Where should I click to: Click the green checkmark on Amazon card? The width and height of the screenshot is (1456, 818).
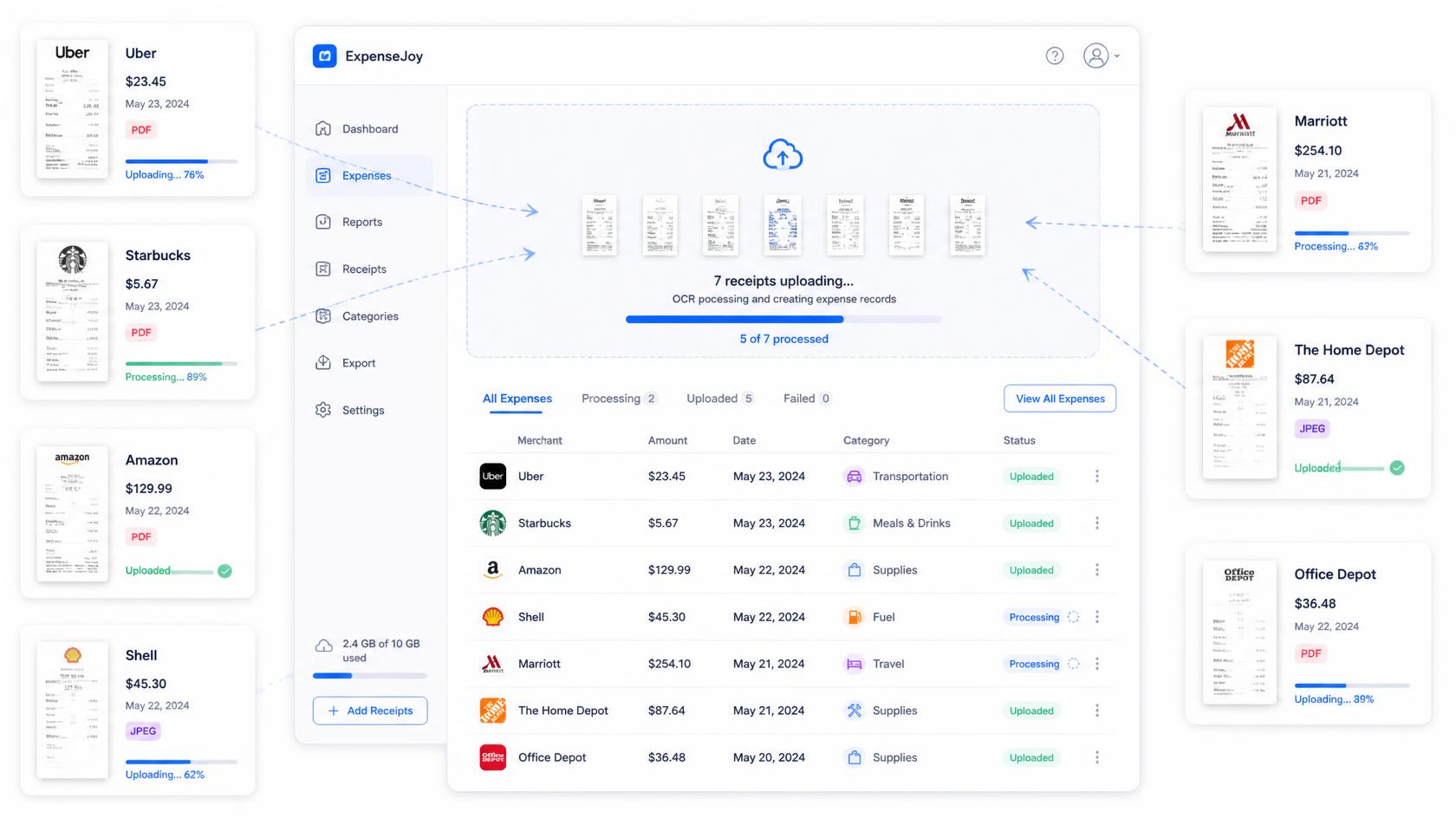pyautogui.click(x=224, y=571)
